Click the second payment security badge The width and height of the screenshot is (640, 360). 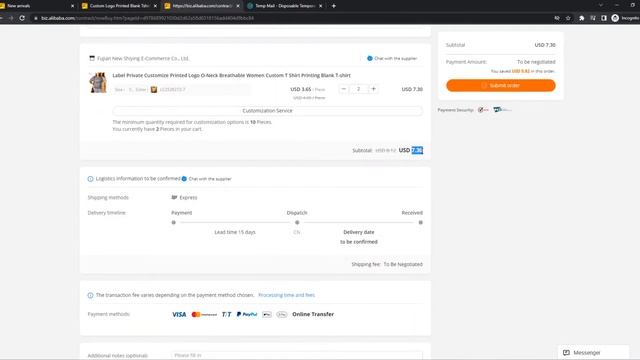point(502,109)
